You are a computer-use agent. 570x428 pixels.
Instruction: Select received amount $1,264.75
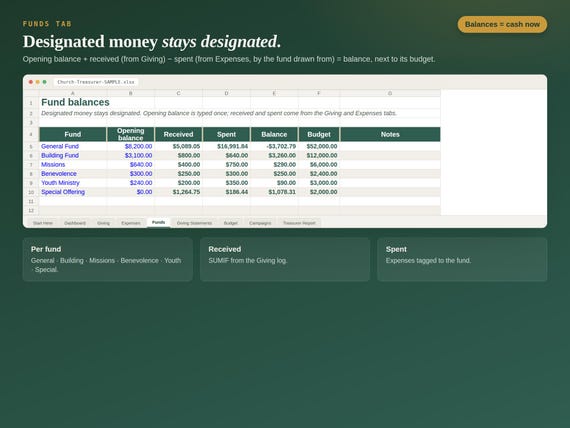(178, 192)
